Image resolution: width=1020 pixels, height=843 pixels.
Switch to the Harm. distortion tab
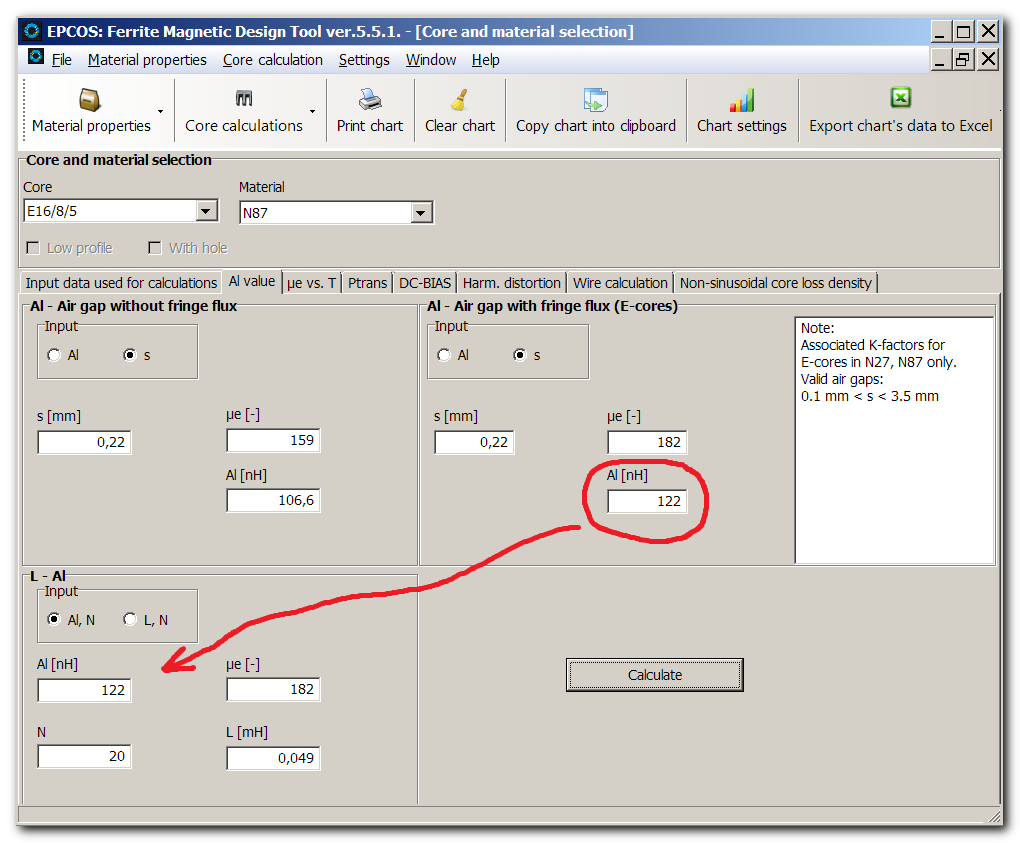pyautogui.click(x=511, y=283)
